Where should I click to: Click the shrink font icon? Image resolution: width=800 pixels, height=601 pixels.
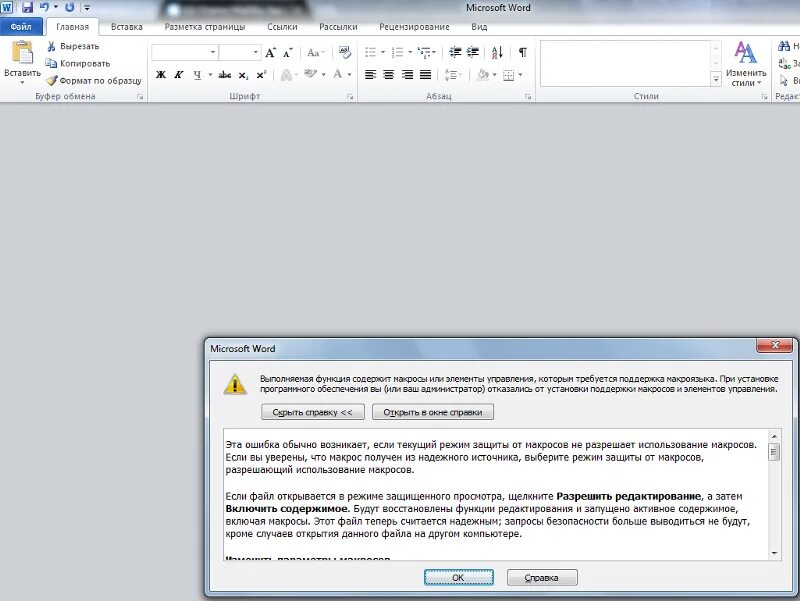click(x=288, y=53)
